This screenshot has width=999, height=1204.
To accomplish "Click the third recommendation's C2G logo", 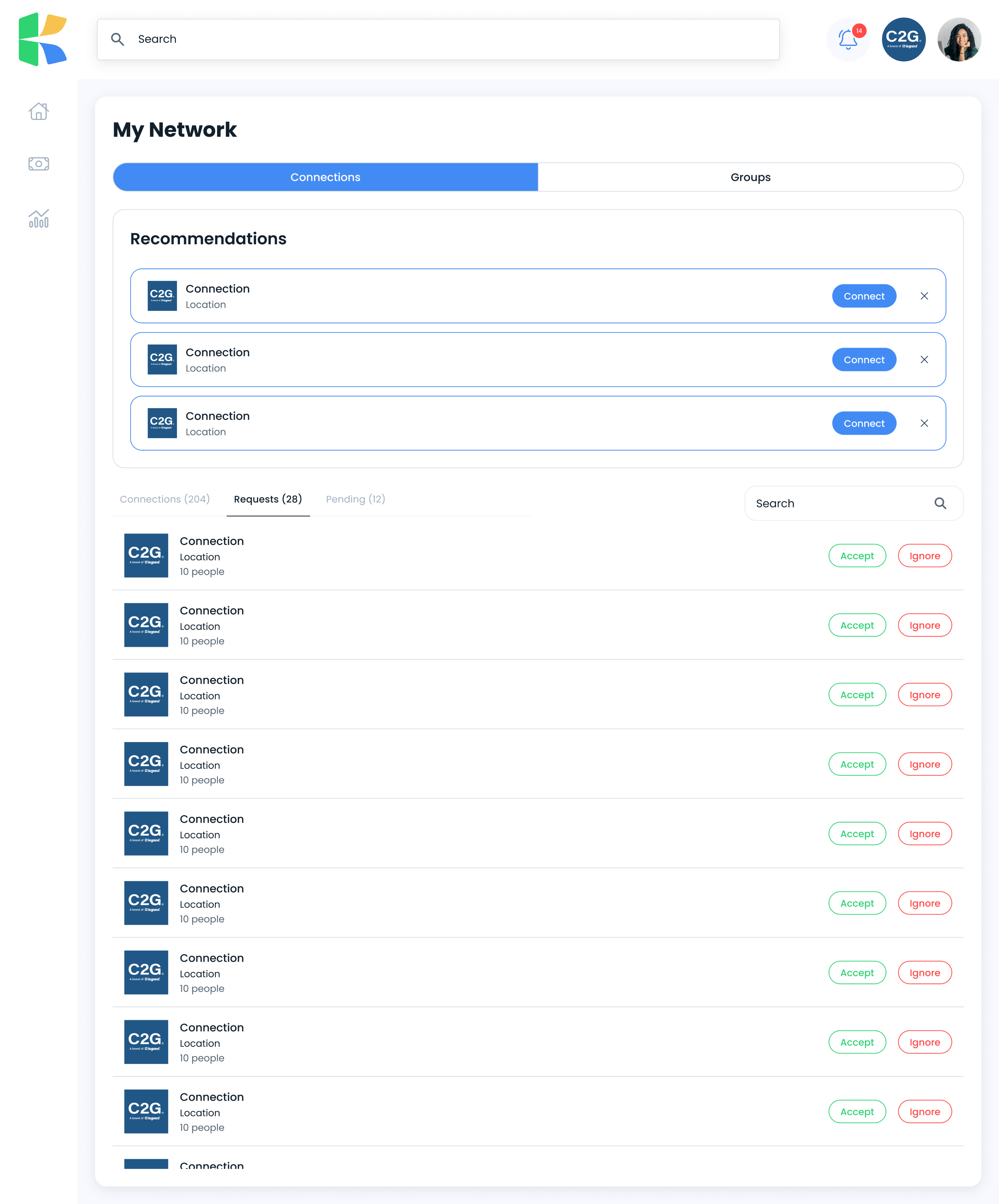I will [x=162, y=423].
